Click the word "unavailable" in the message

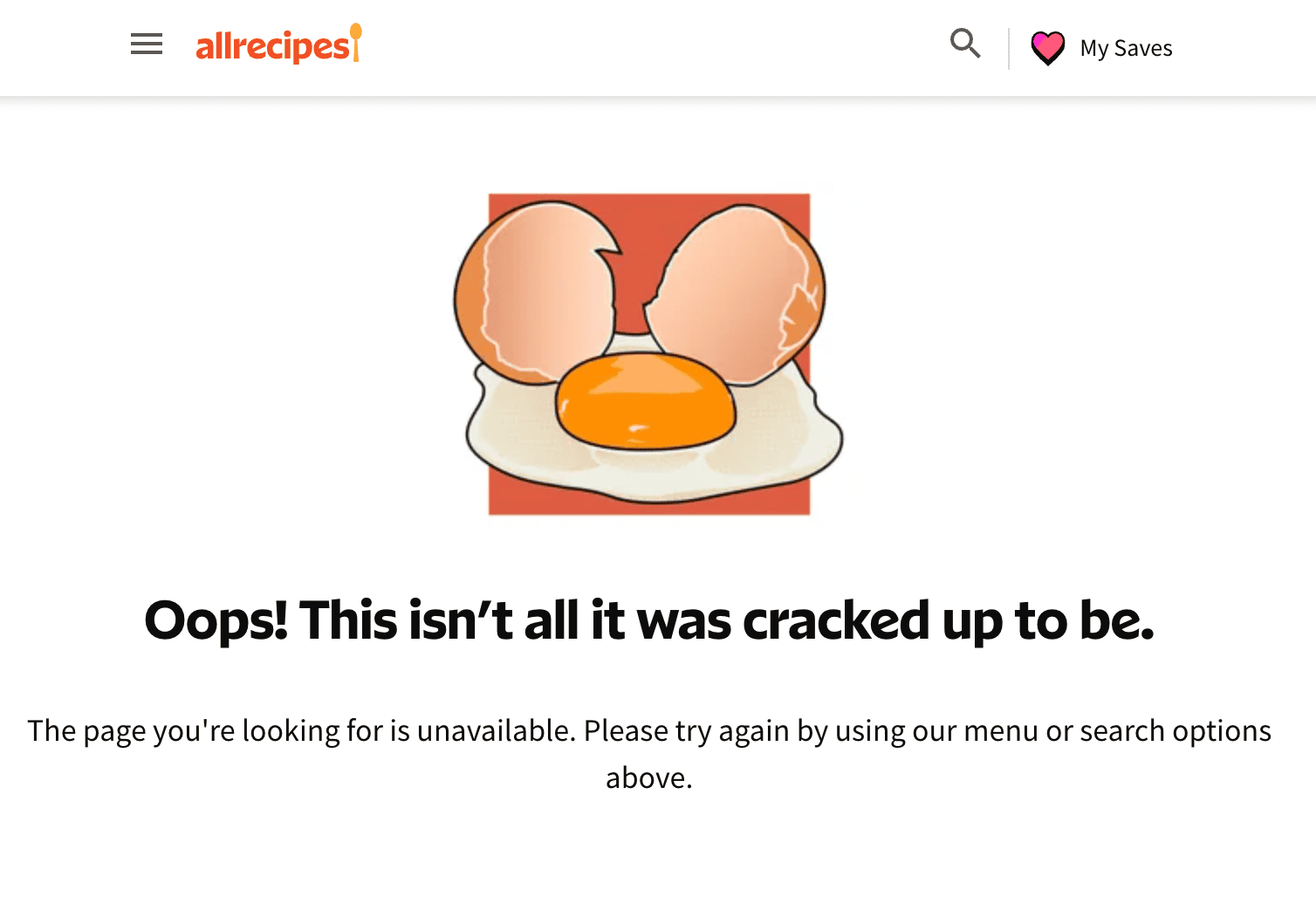point(494,730)
